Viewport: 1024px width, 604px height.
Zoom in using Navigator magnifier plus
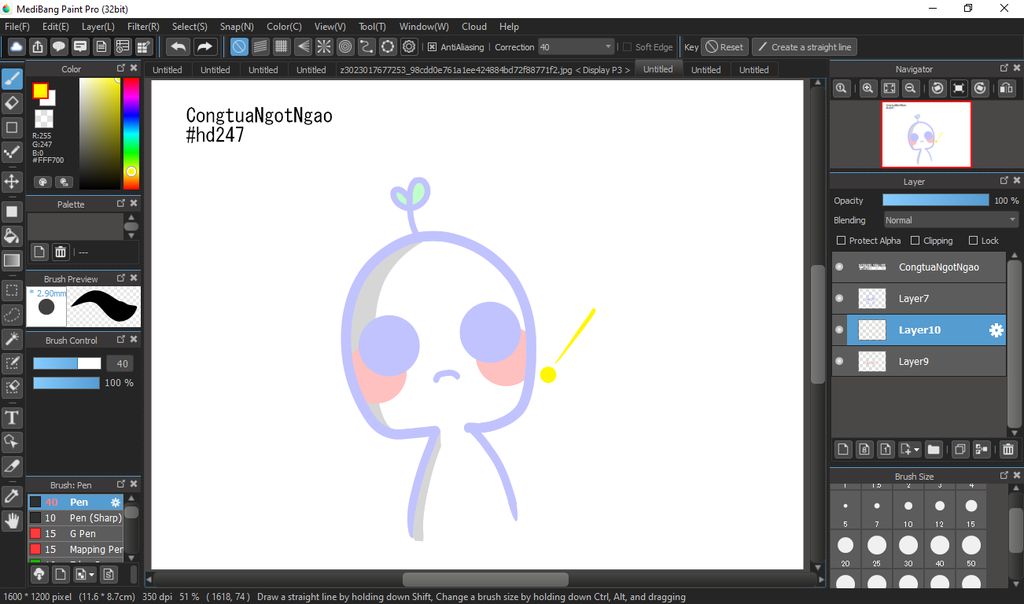pyautogui.click(x=867, y=88)
